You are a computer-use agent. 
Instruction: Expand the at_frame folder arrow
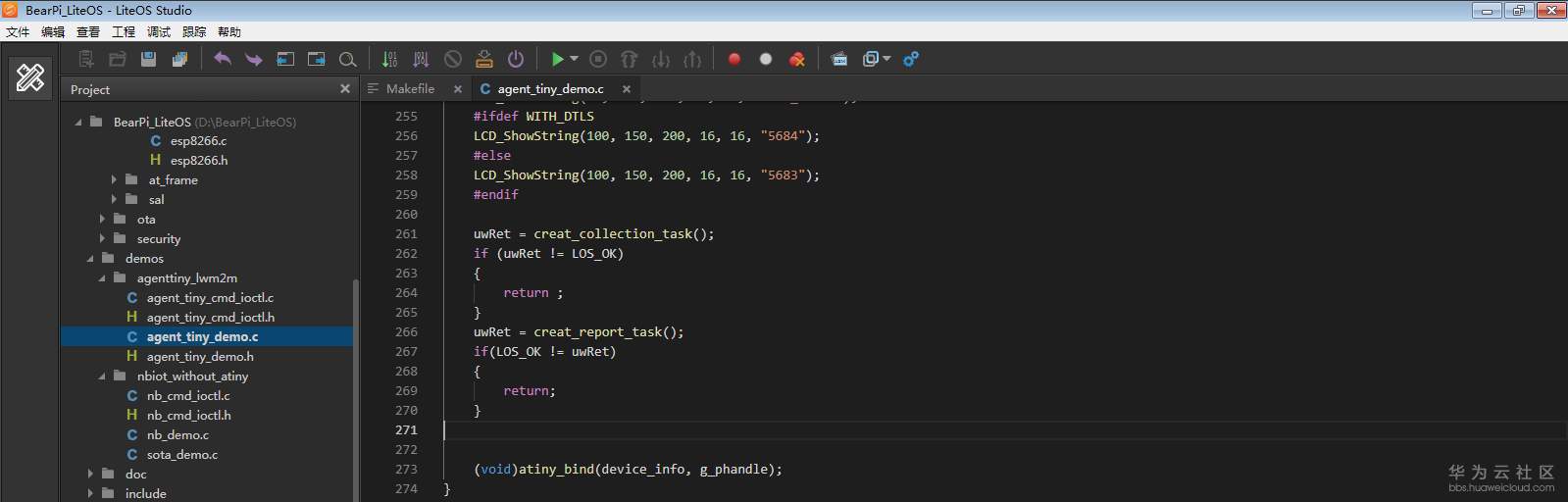pyautogui.click(x=114, y=179)
